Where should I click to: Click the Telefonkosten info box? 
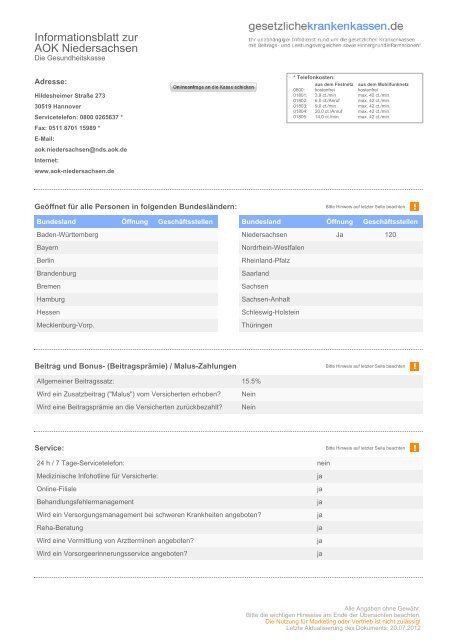355,98
